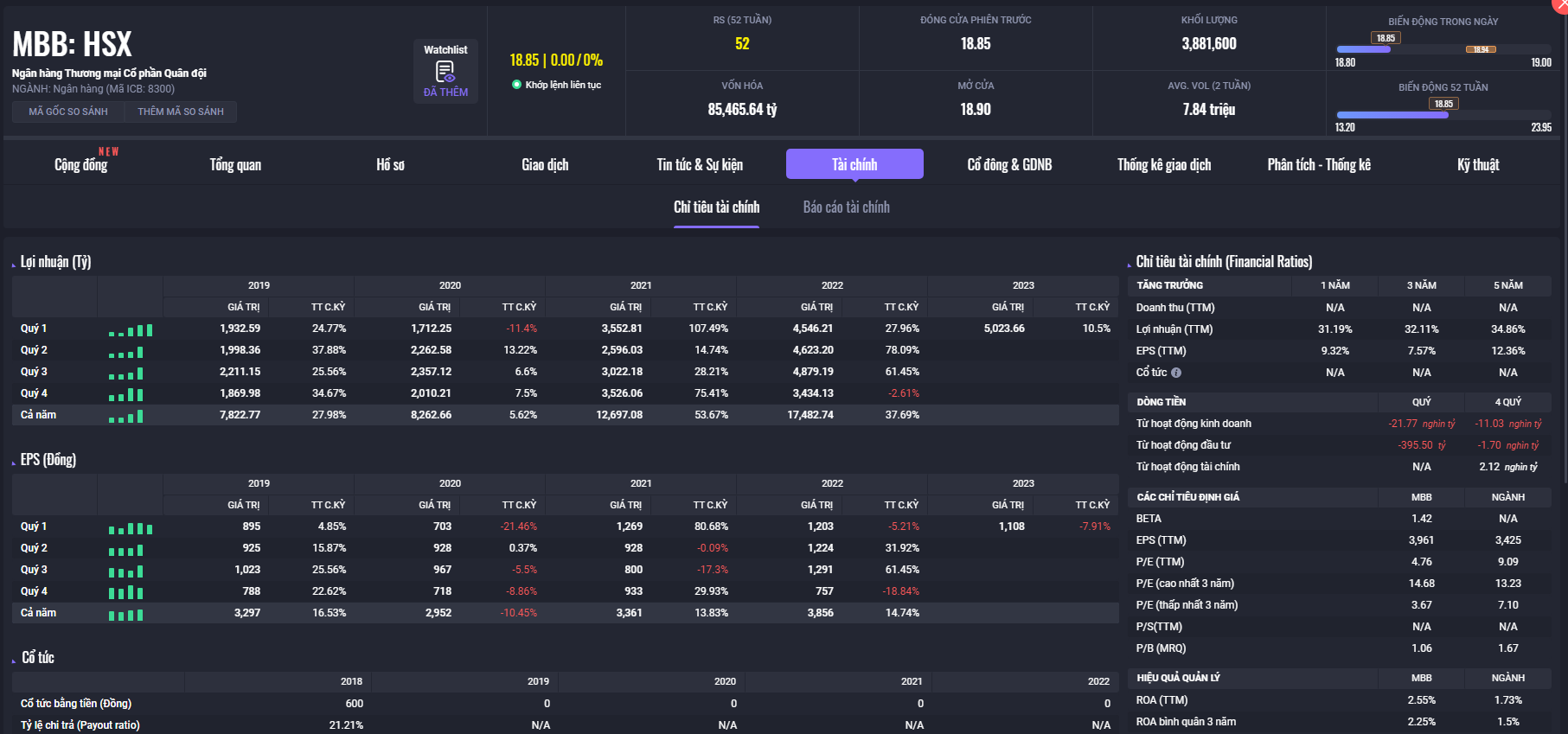Click the Watchlist document-eye icon
Image resolution: width=1568 pixels, height=734 pixels.
(x=445, y=71)
